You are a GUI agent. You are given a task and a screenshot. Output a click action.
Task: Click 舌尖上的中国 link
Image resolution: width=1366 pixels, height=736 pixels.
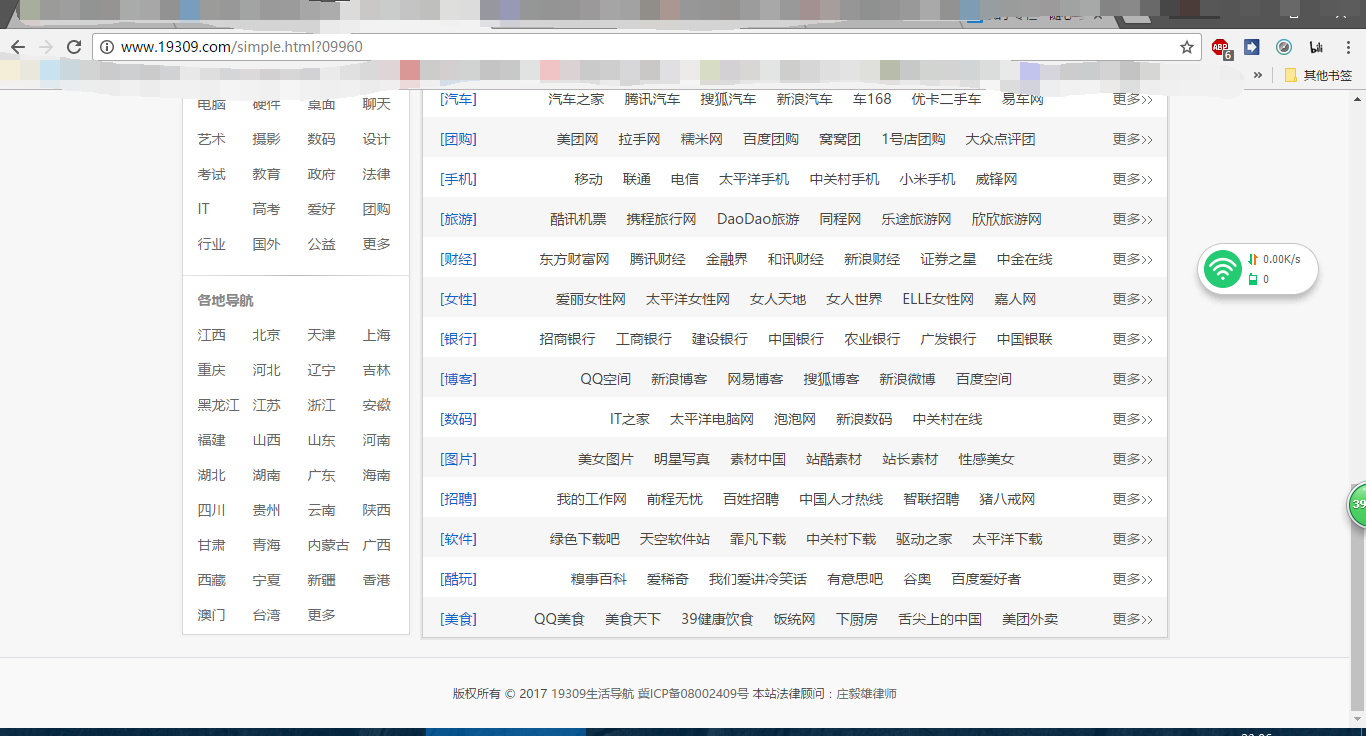point(940,619)
